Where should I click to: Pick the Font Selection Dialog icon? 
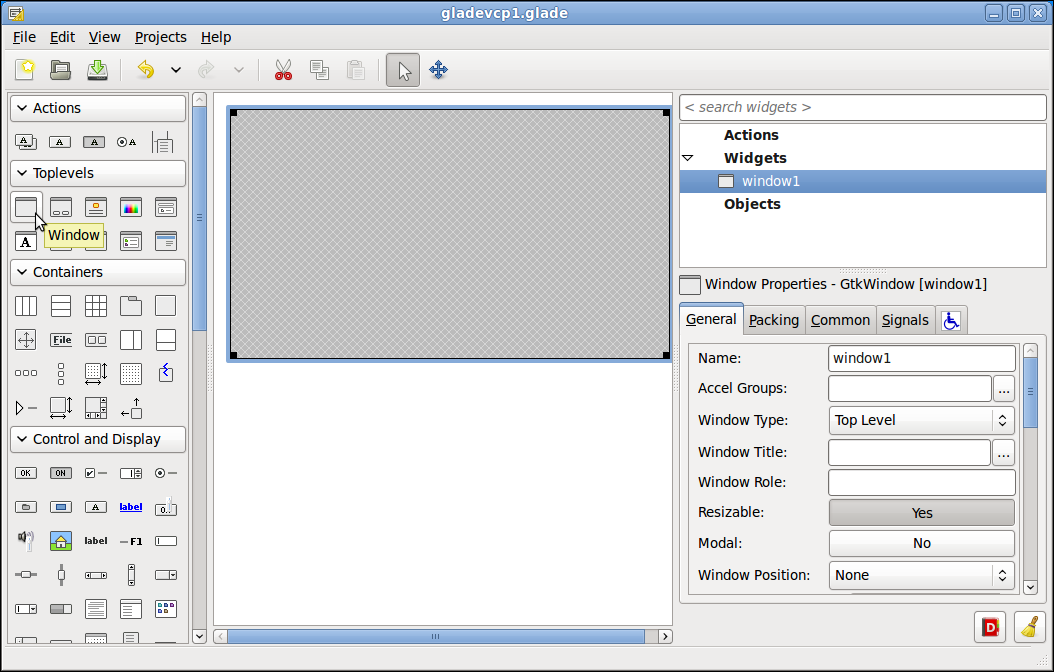[x=26, y=241]
